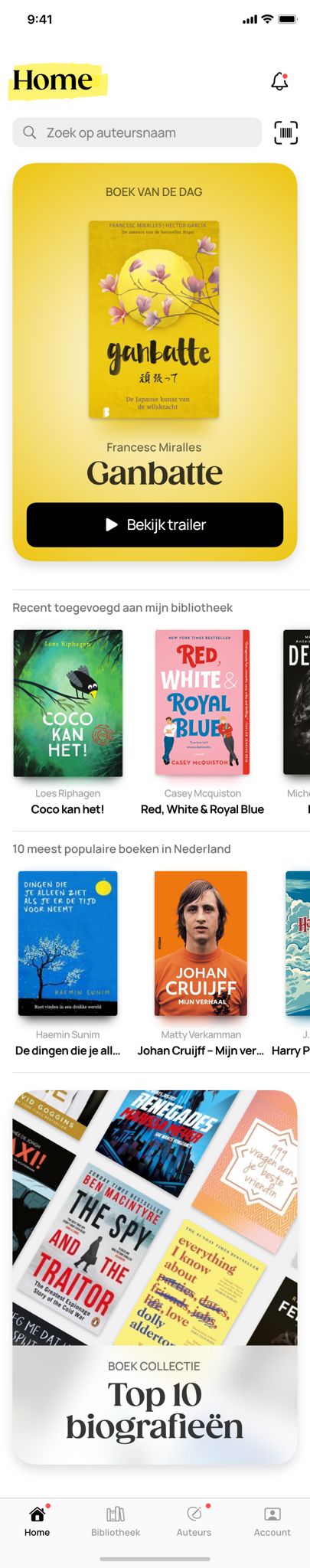This screenshot has width=310, height=1568.
Task: Select the Johan Cruijff book cover
Action: click(201, 943)
